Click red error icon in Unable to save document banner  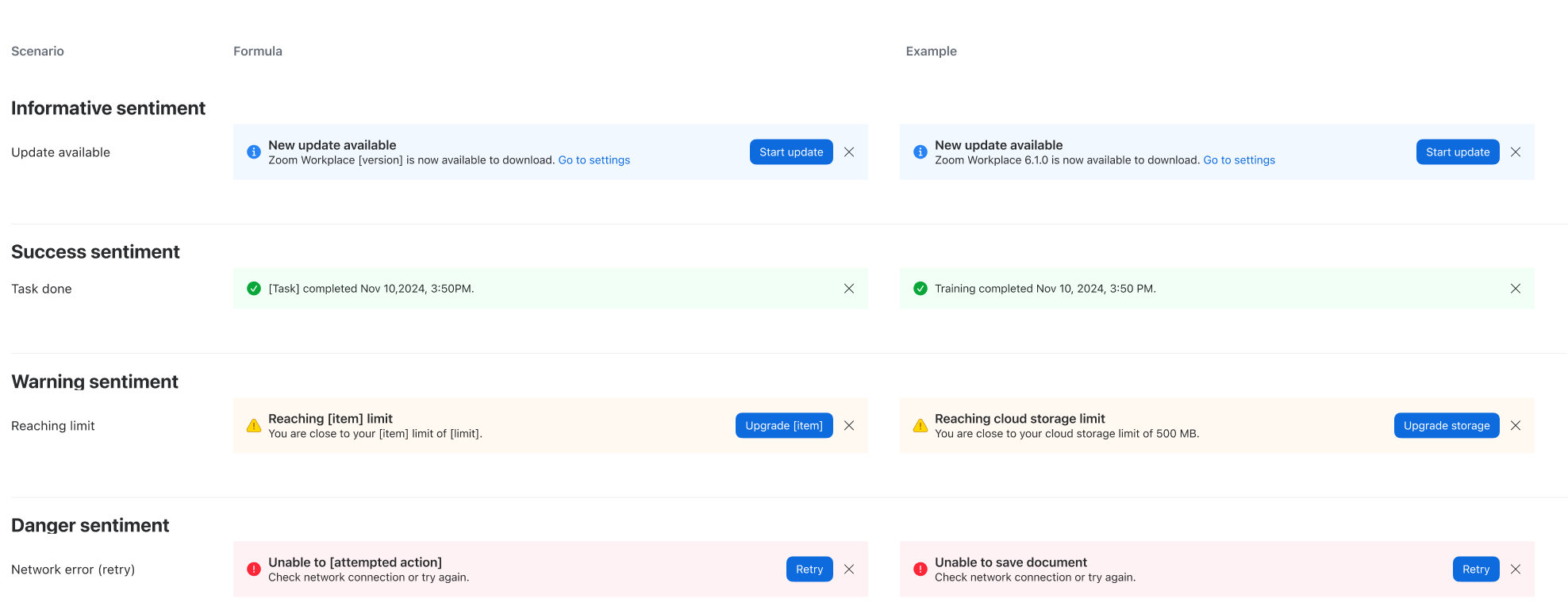tap(920, 569)
